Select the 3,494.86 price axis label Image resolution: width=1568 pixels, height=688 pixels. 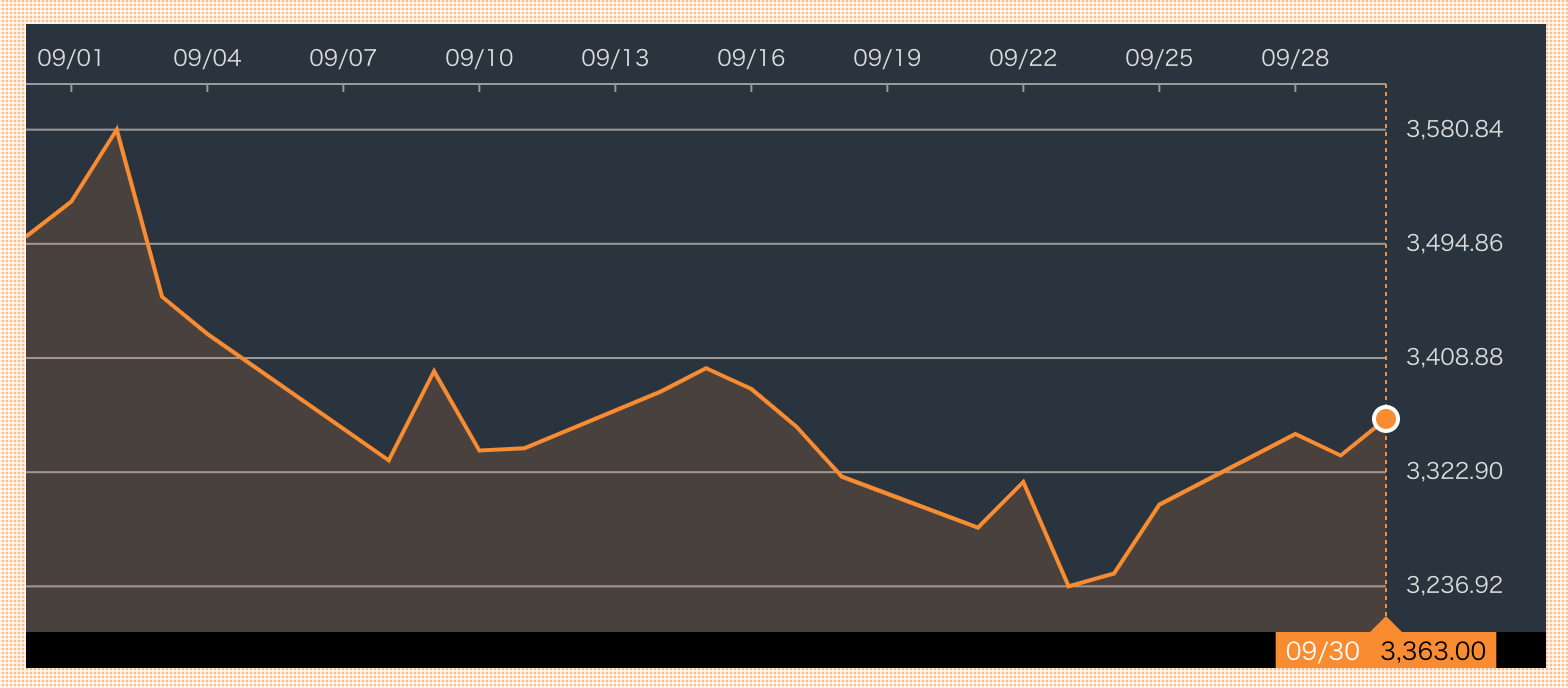tap(1454, 243)
